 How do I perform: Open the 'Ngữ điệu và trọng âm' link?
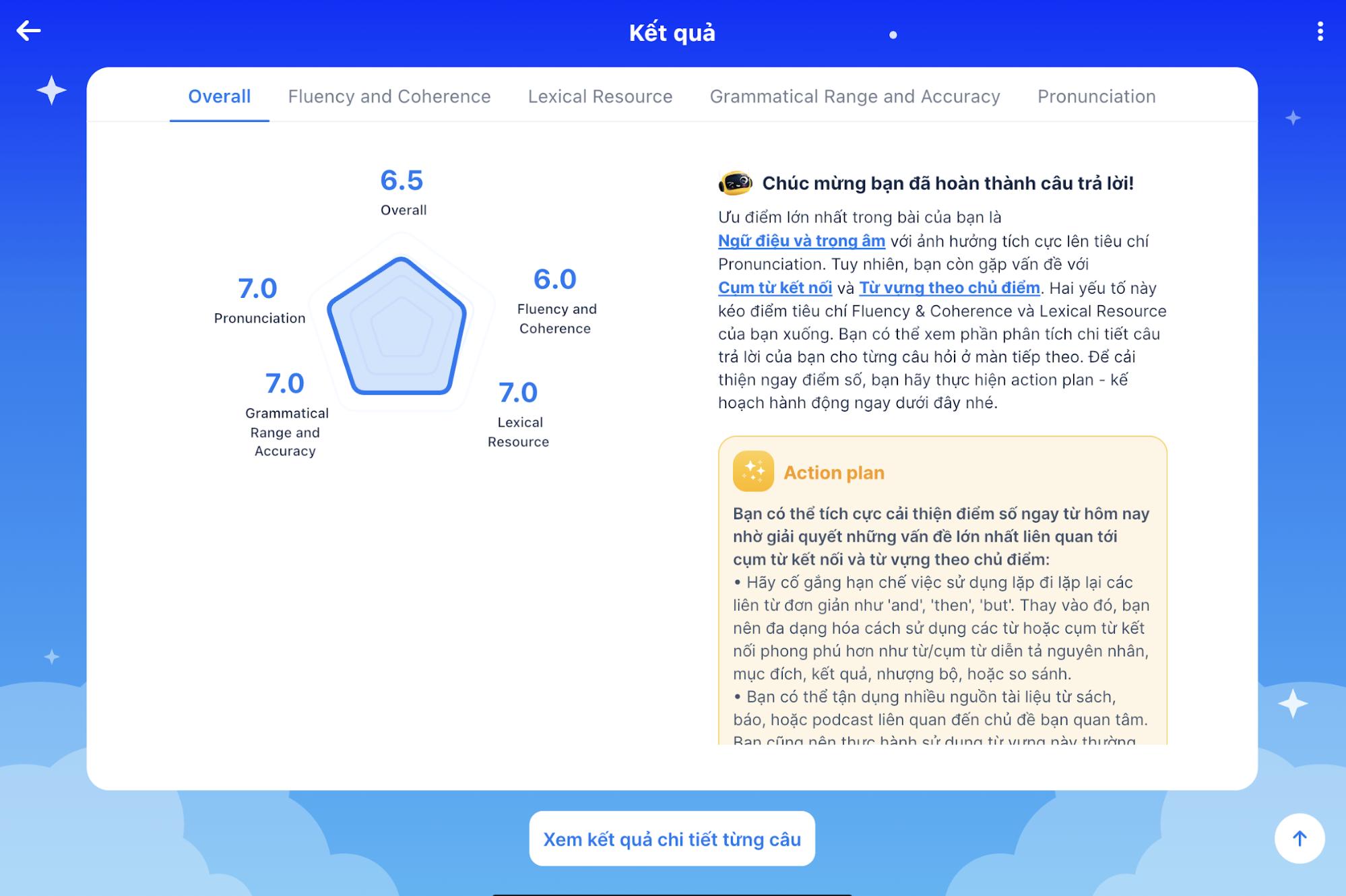tap(801, 241)
